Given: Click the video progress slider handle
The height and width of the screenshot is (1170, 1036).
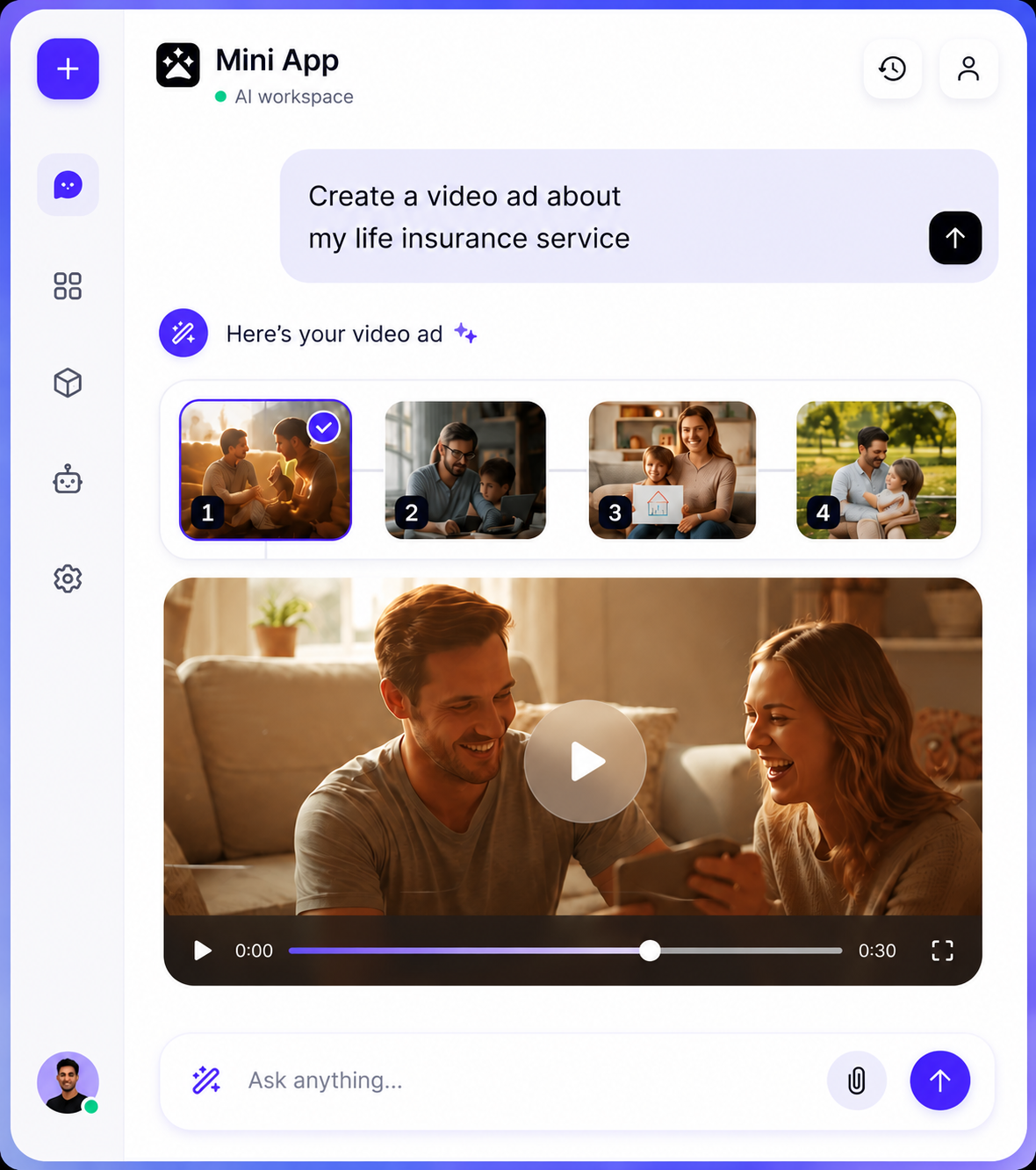Looking at the screenshot, I should (650, 951).
